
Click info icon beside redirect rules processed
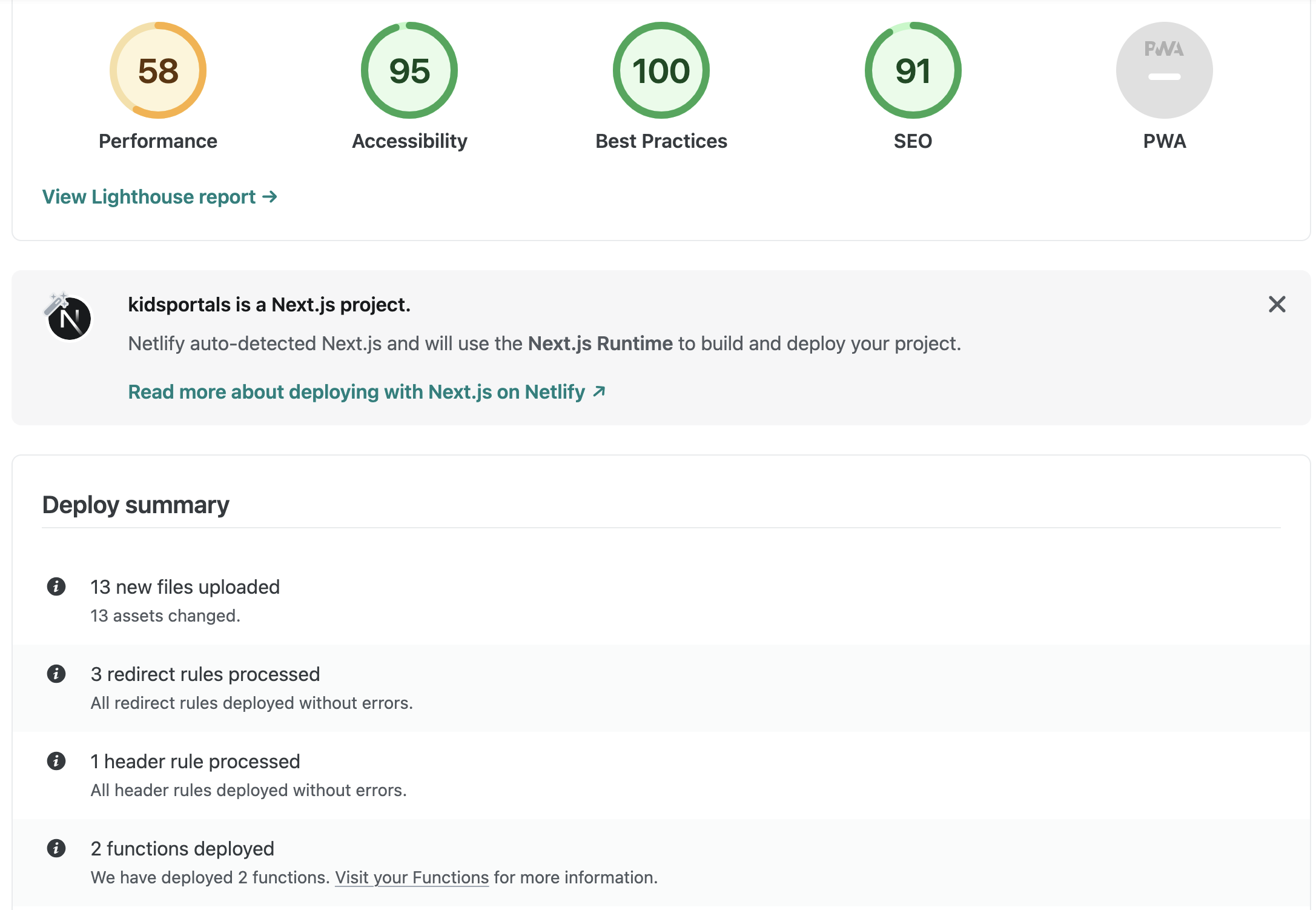(56, 674)
